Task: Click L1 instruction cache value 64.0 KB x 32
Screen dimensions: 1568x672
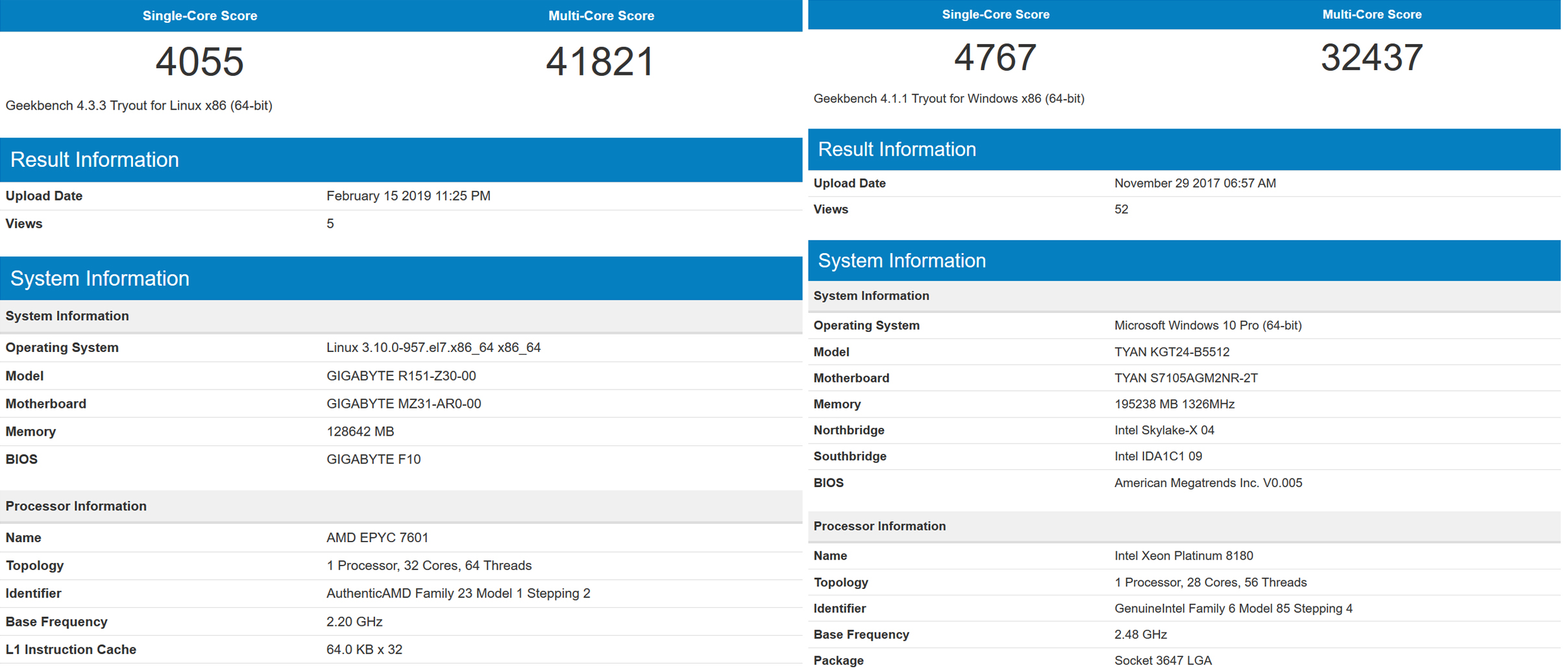Action: 364,650
